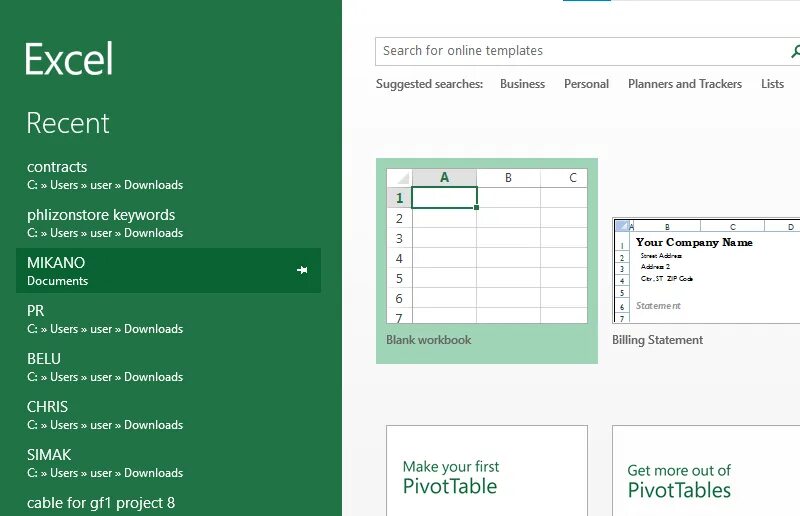
Task: Select the Lists suggested search
Action: pos(772,84)
